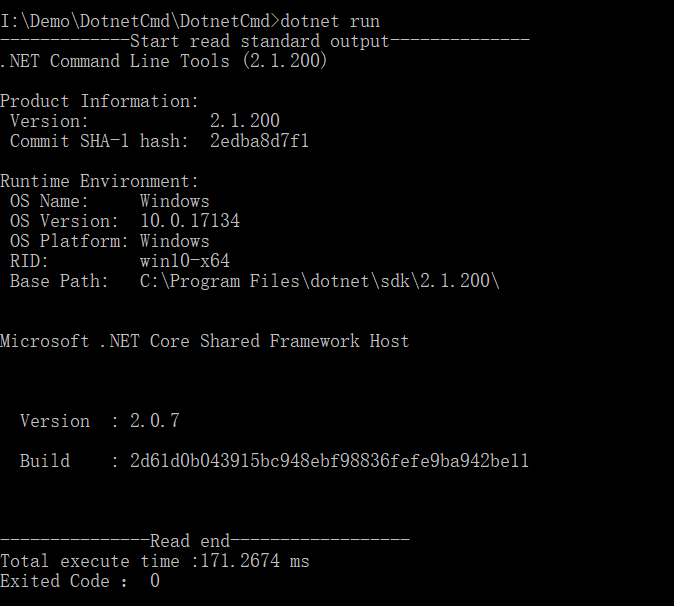
Task: Click the 'Commit SHA-1 hash:' label
Action: click(x=99, y=141)
